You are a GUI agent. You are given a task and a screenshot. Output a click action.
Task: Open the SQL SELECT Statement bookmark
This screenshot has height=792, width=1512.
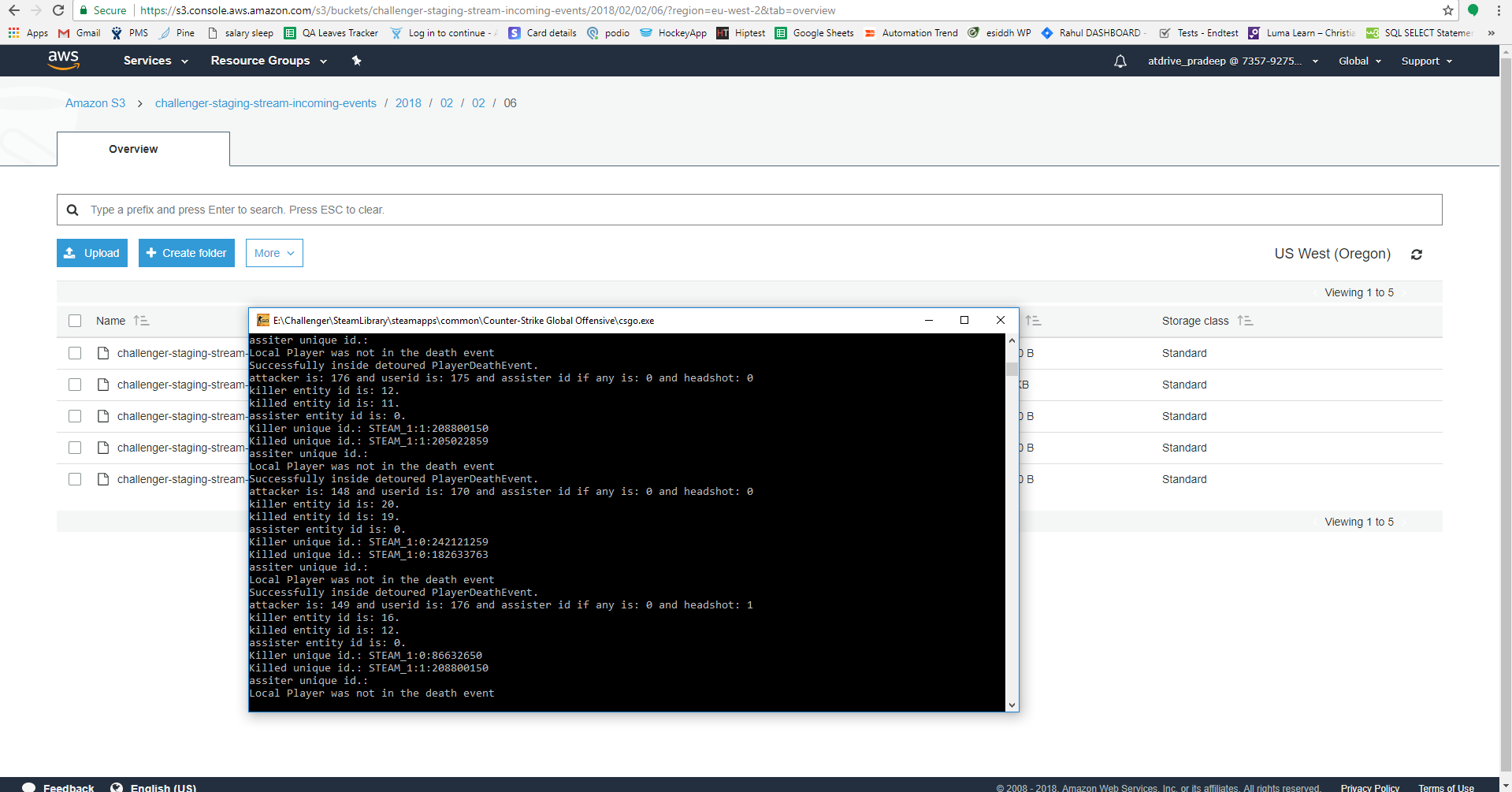[1420, 33]
